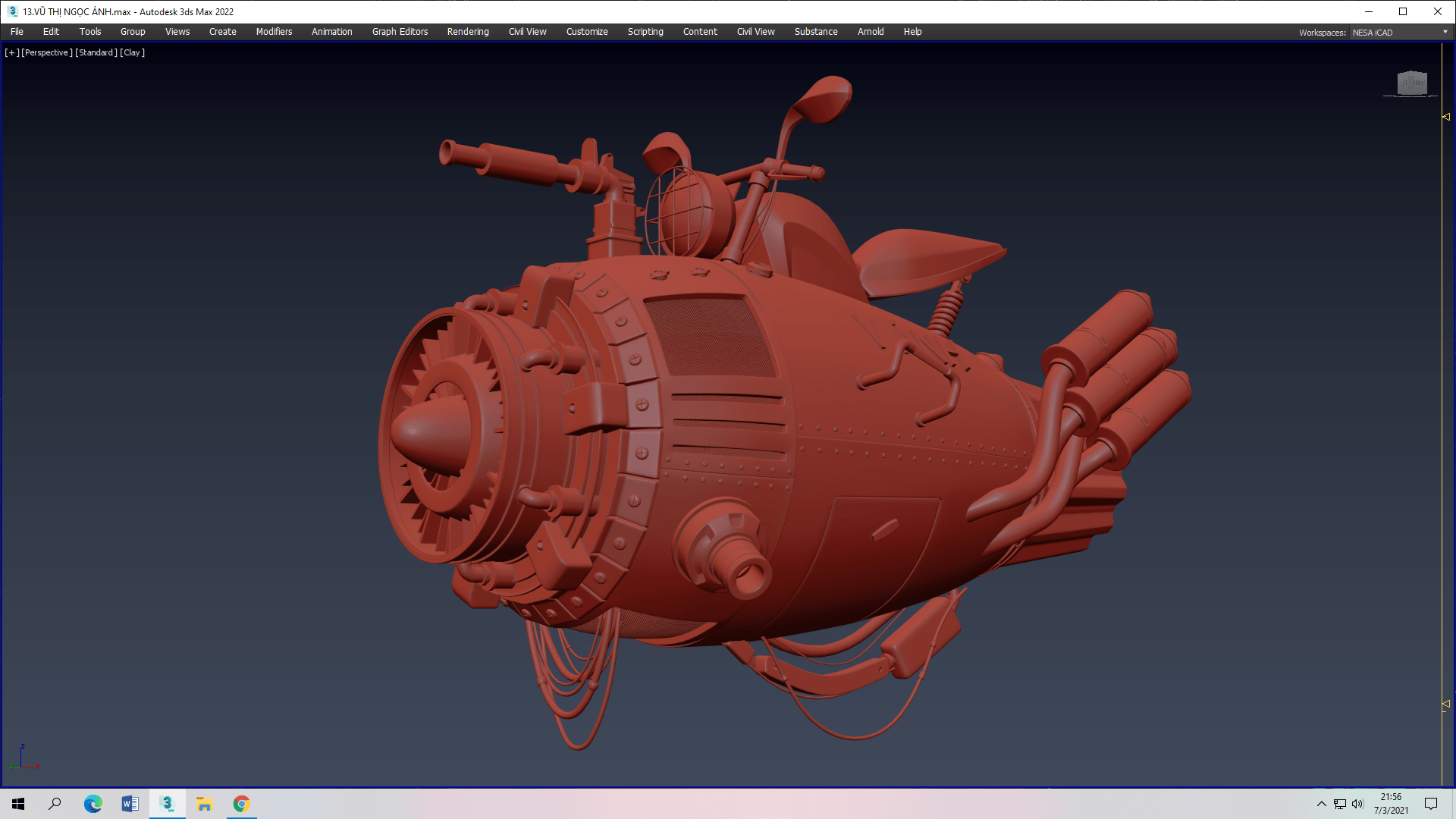The height and width of the screenshot is (819, 1456).
Task: Click the upper yellow panel expand arrow
Action: (1446, 117)
